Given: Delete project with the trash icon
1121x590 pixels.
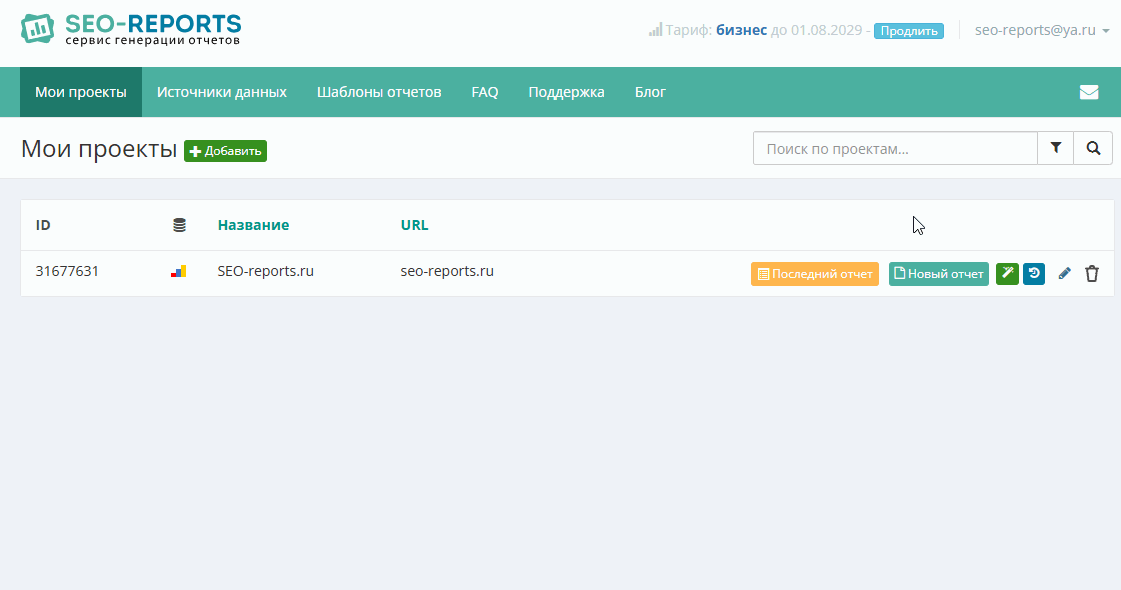Looking at the screenshot, I should point(1092,274).
